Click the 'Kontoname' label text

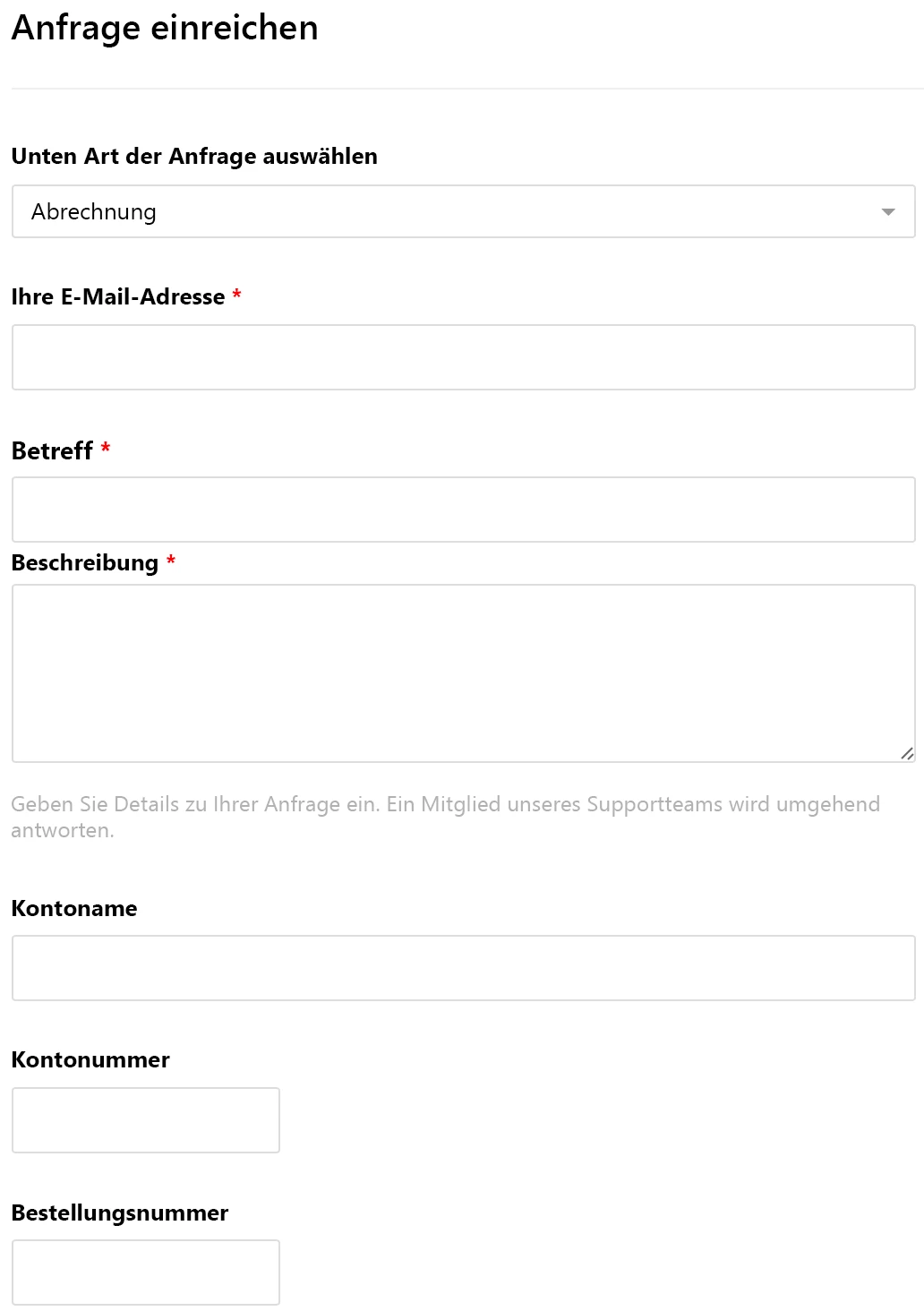(x=74, y=908)
